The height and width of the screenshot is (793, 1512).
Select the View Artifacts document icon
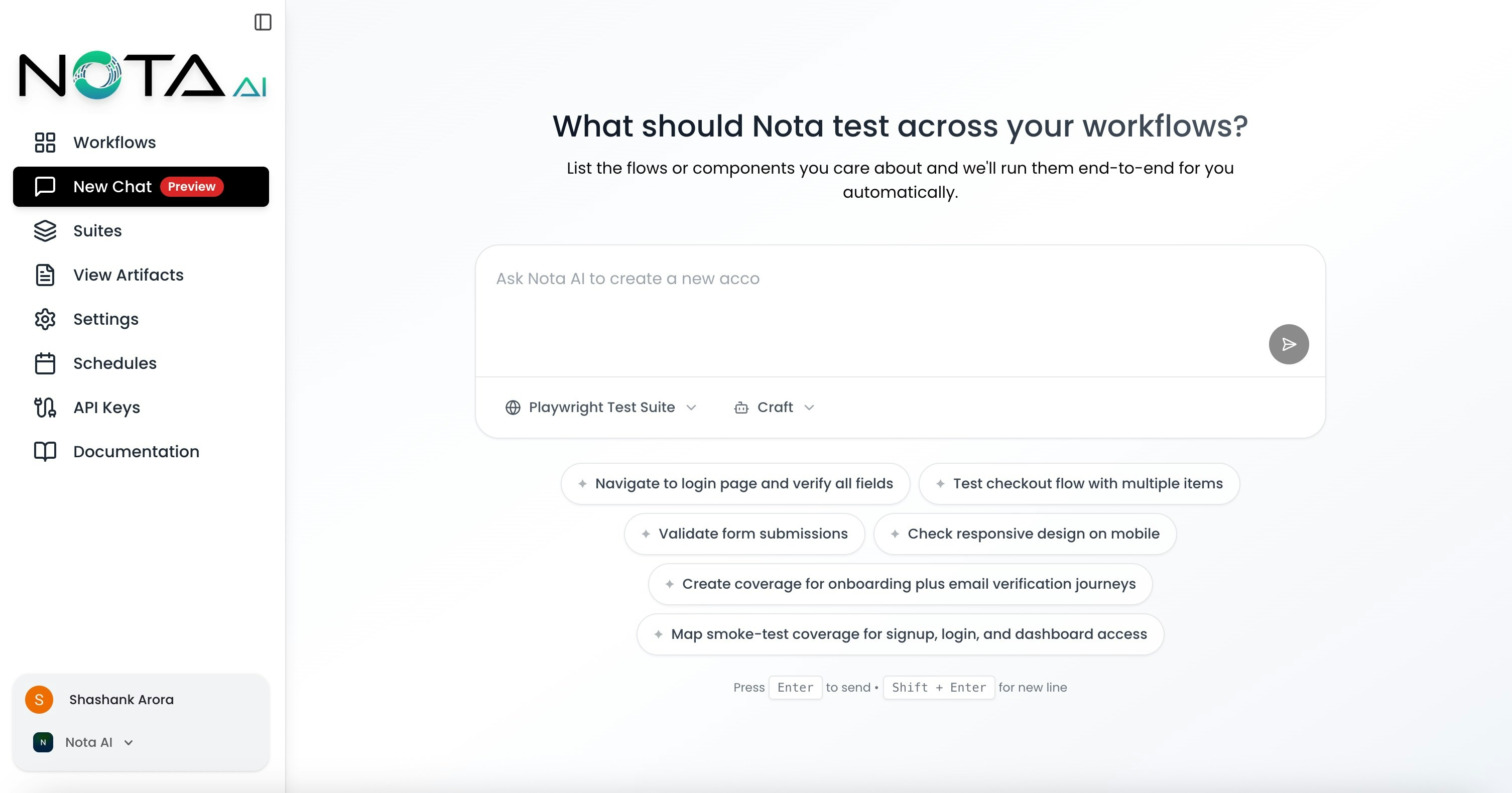pos(45,275)
